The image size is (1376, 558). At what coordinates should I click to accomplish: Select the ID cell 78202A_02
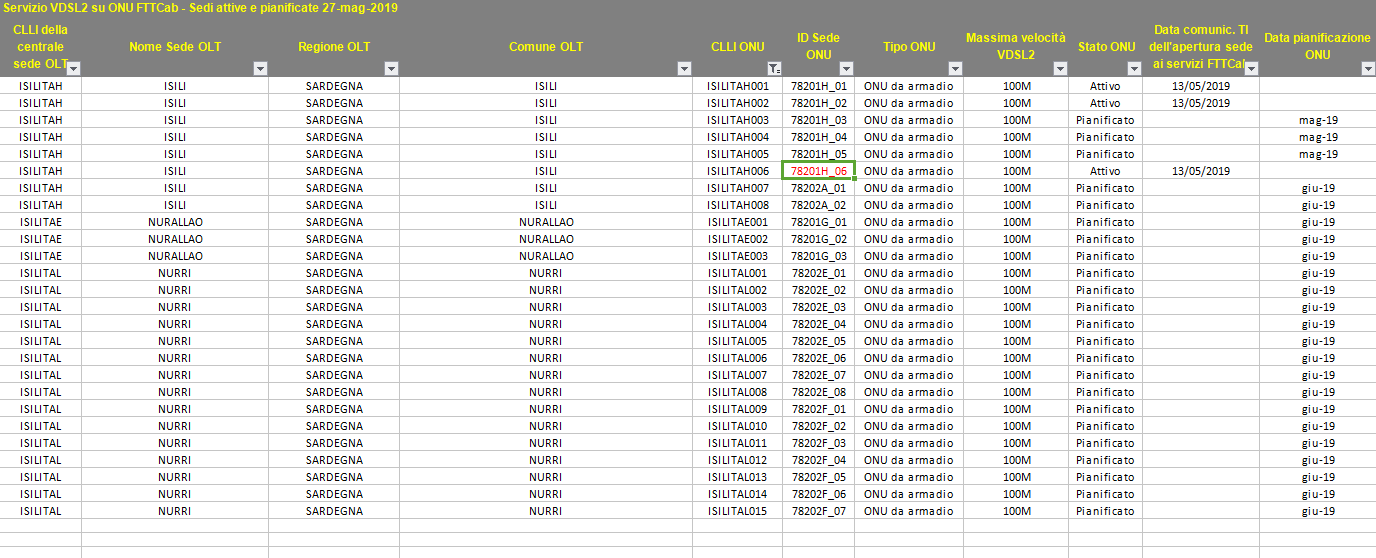(819, 205)
